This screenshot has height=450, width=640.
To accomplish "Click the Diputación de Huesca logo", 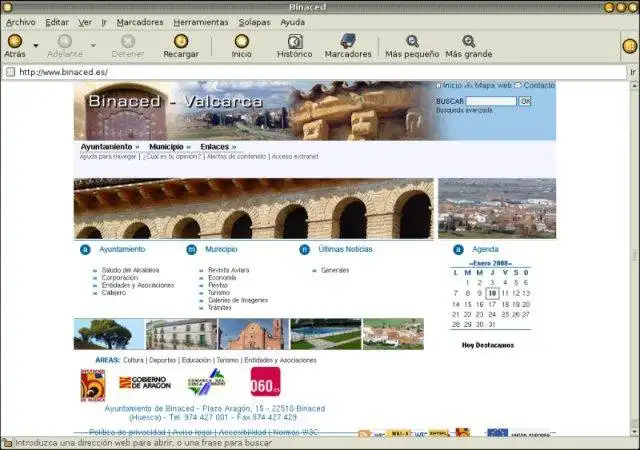I will [93, 385].
